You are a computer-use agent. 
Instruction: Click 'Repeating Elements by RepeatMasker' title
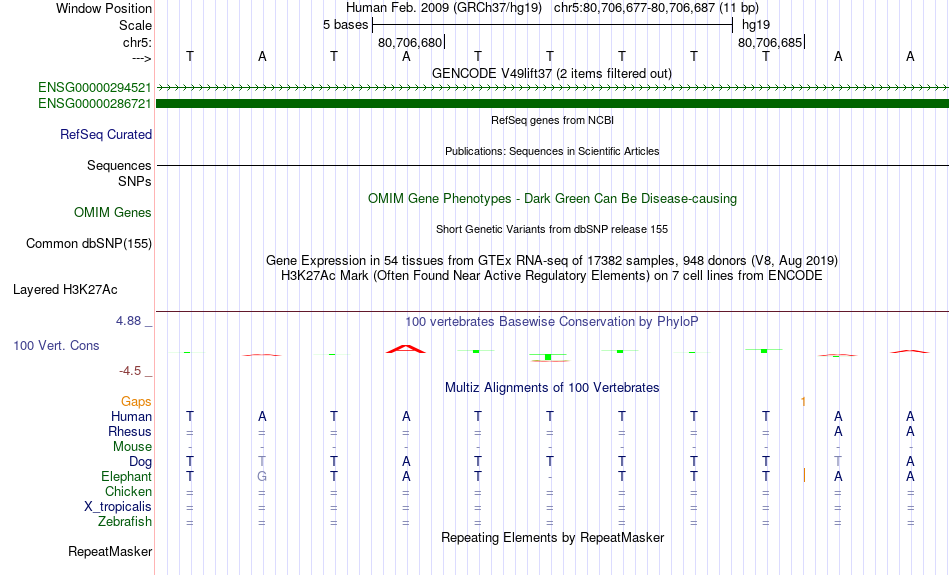click(x=553, y=538)
